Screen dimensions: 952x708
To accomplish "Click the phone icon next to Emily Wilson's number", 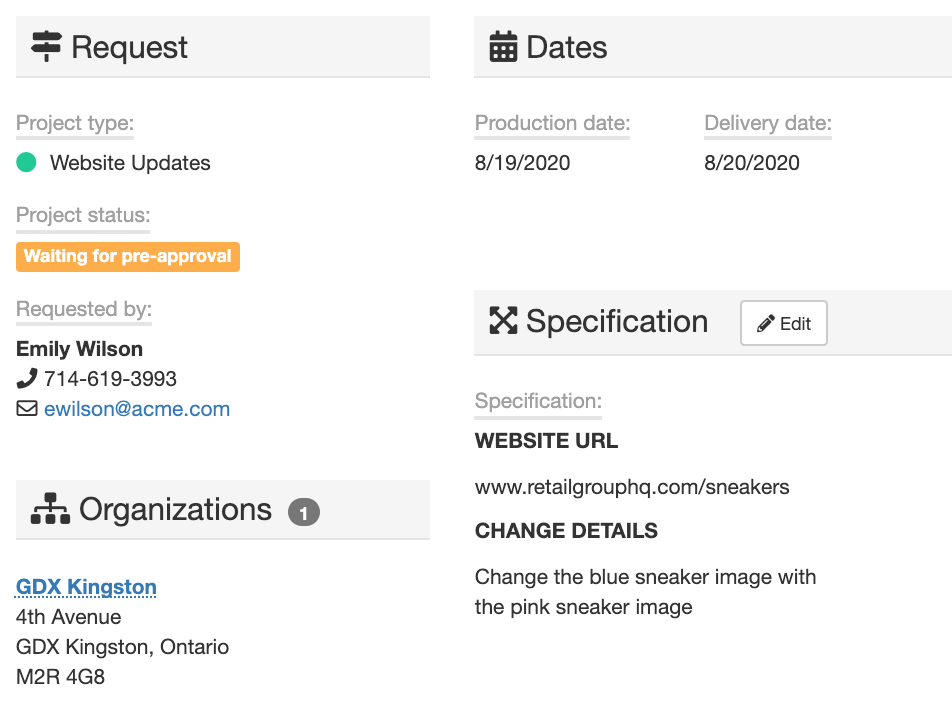I will click(x=25, y=379).
